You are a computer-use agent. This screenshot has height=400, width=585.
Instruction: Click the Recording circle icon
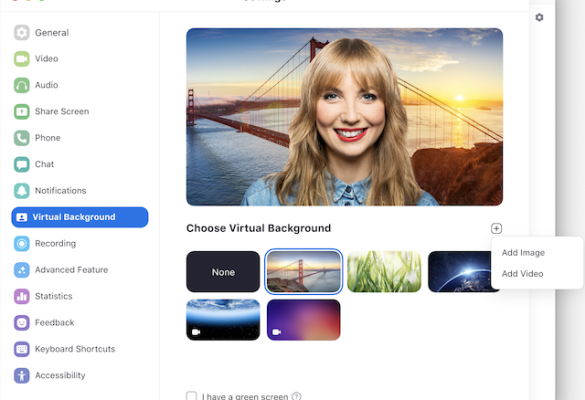[22, 244]
